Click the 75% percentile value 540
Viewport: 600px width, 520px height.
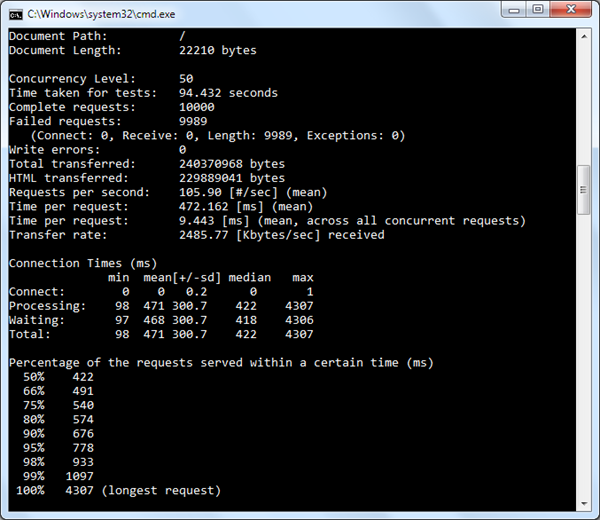click(x=83, y=406)
